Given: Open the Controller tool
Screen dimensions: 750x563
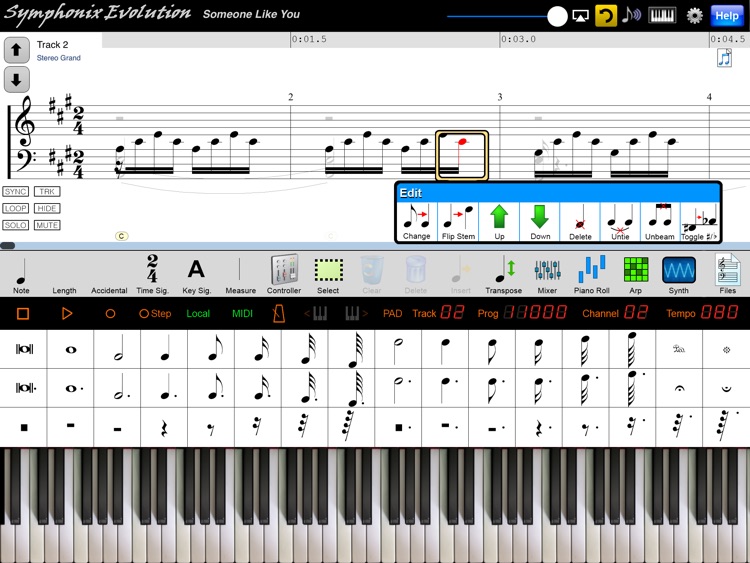Looking at the screenshot, I should [284, 274].
